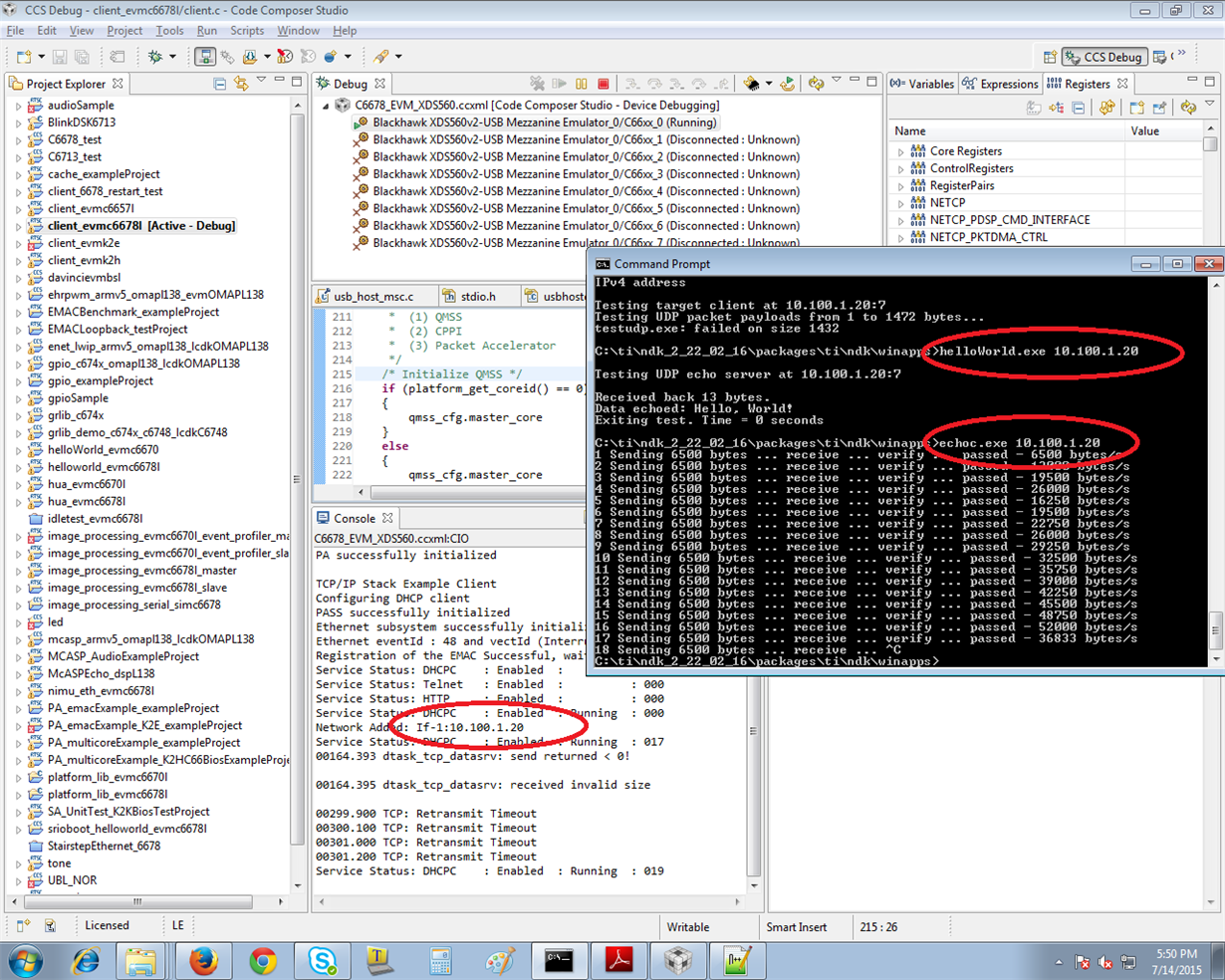
Task: Click the flashlight Search toolbar icon
Action: 381,57
